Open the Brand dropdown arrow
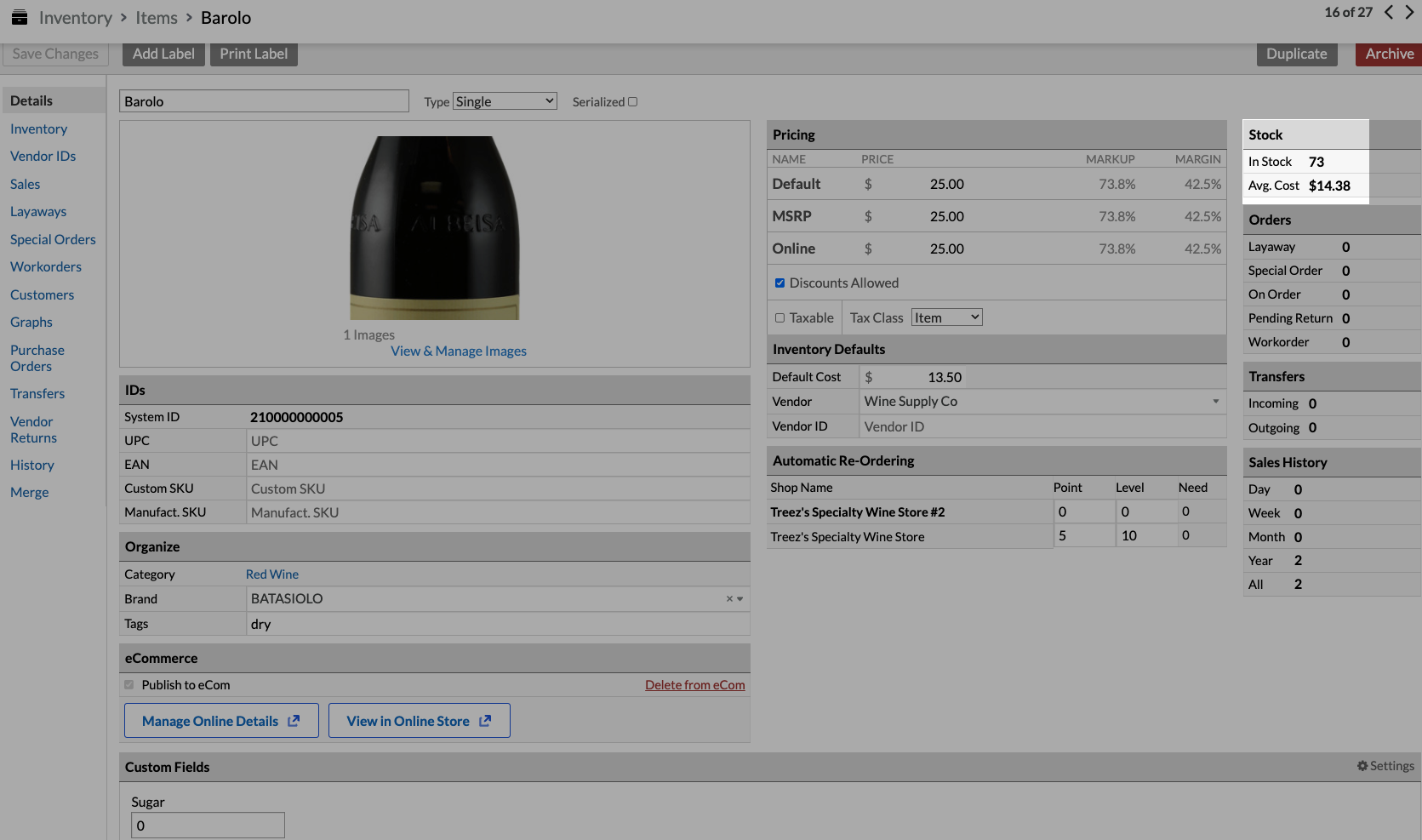1422x840 pixels. click(740, 599)
